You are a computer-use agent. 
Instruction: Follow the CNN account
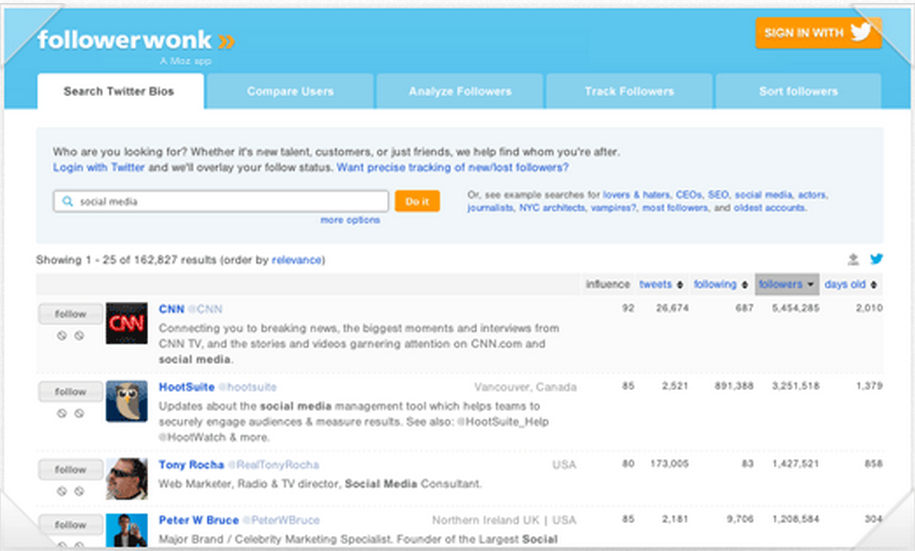(x=71, y=314)
